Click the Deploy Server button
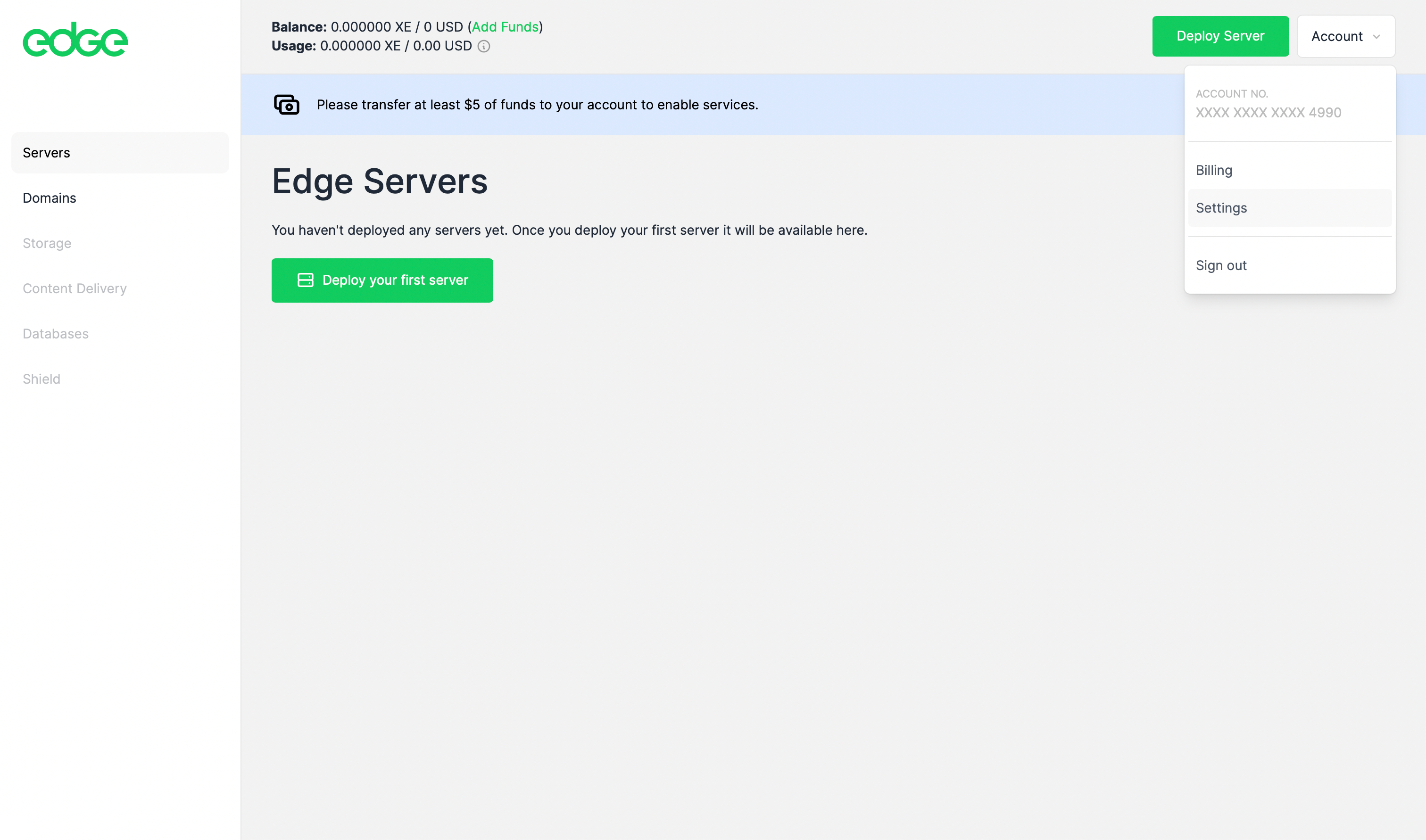Viewport: 1426px width, 840px height. click(1220, 36)
